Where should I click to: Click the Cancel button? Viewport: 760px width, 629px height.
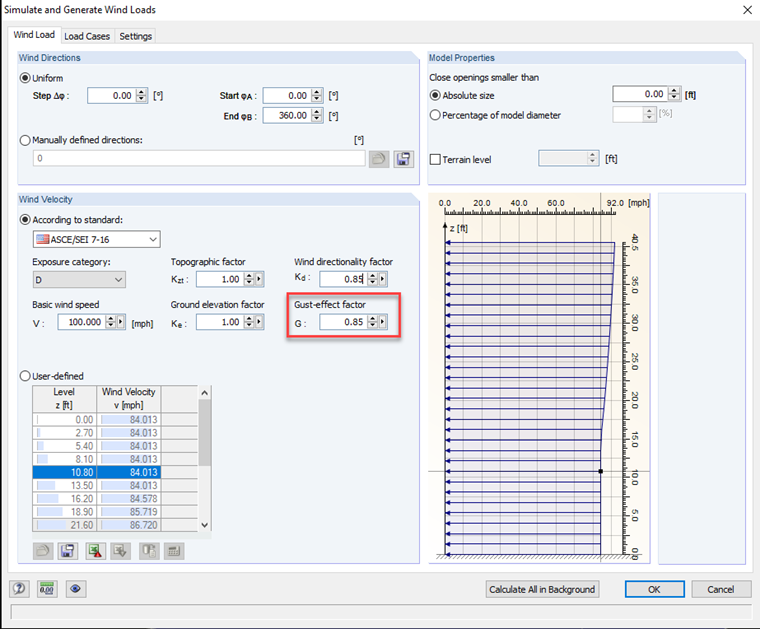pos(721,589)
